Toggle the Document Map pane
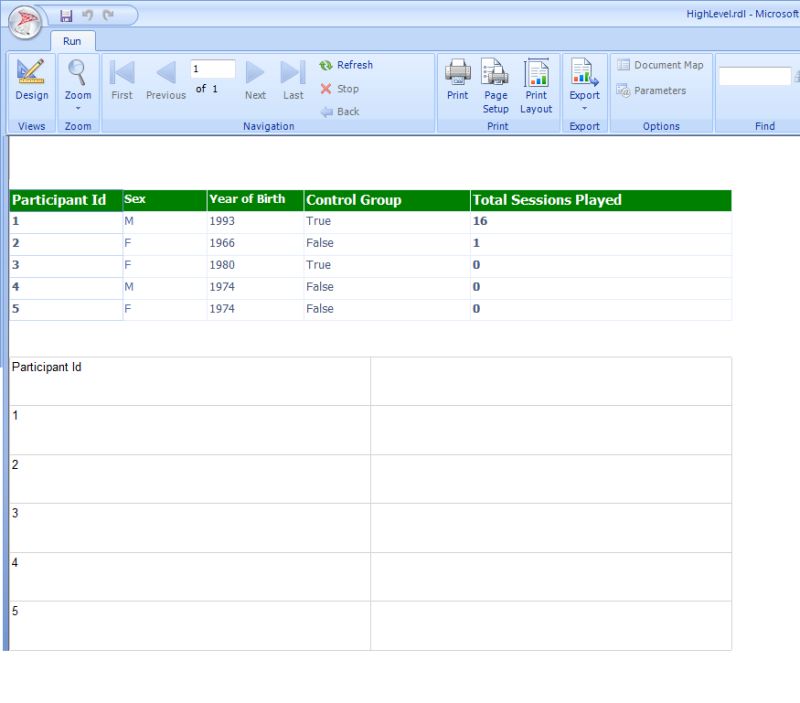 pos(660,64)
